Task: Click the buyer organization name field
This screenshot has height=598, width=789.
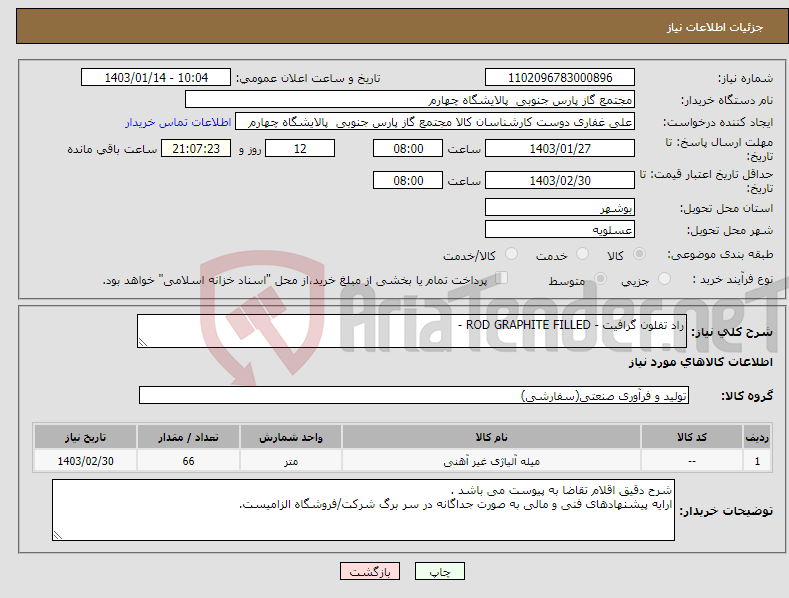Action: tap(410, 100)
